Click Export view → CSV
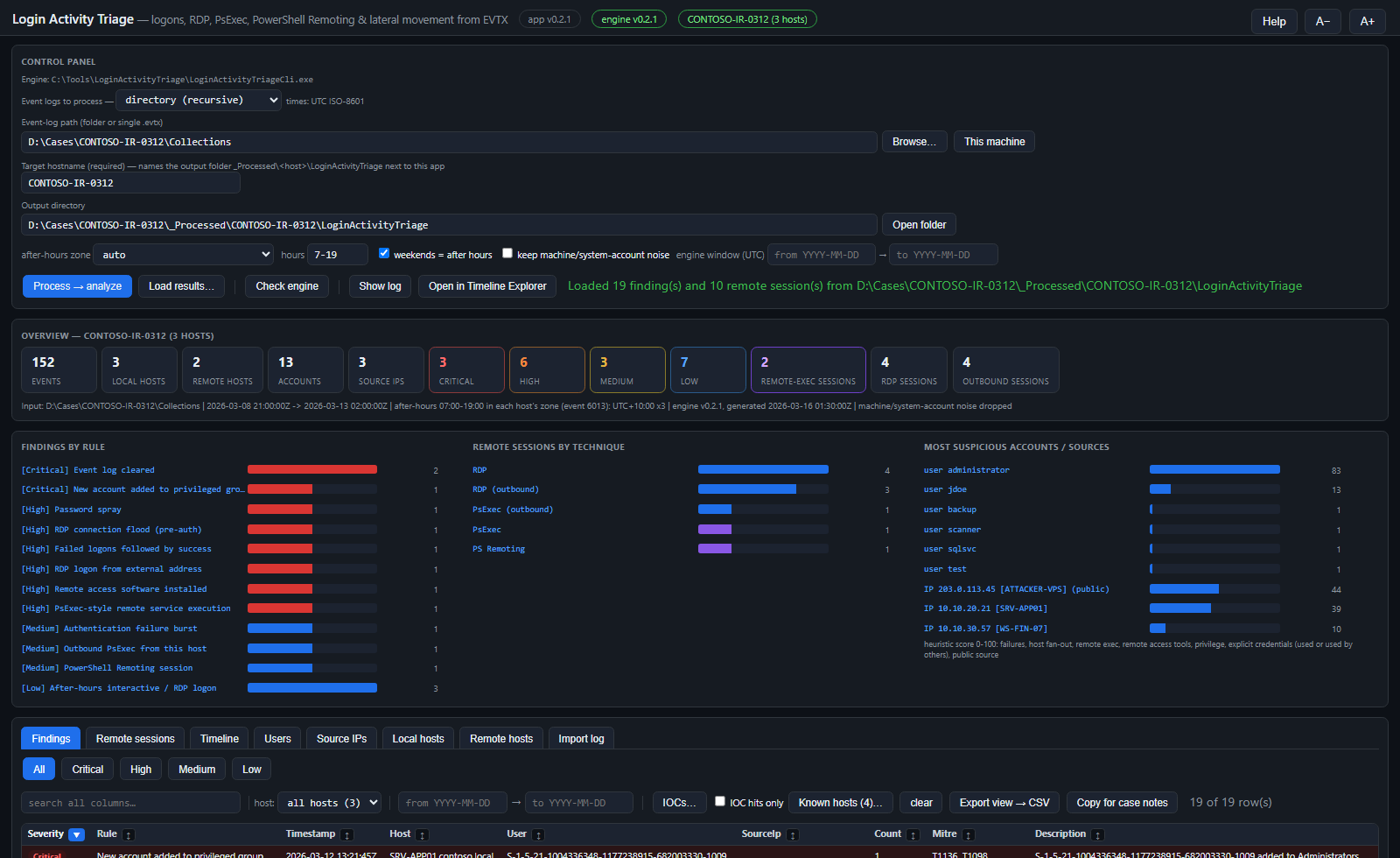1400x858 pixels. coord(1004,803)
